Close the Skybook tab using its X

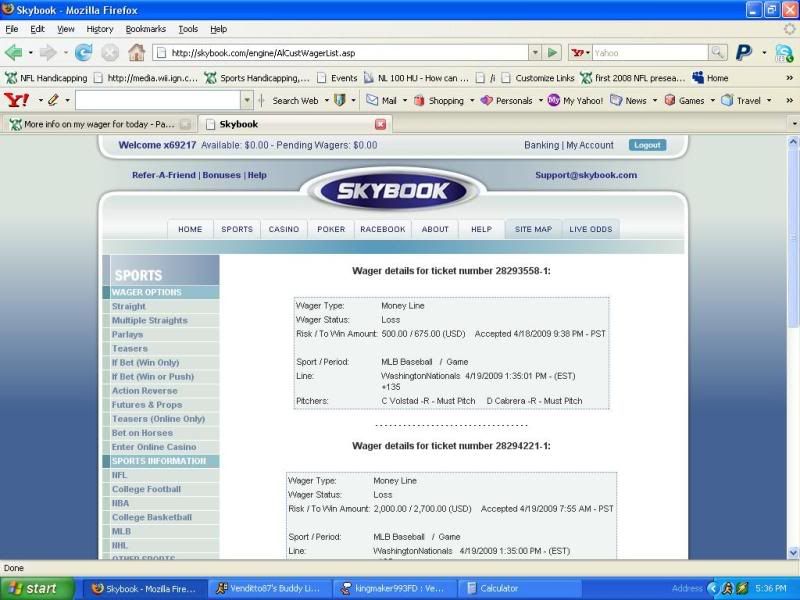[x=380, y=124]
